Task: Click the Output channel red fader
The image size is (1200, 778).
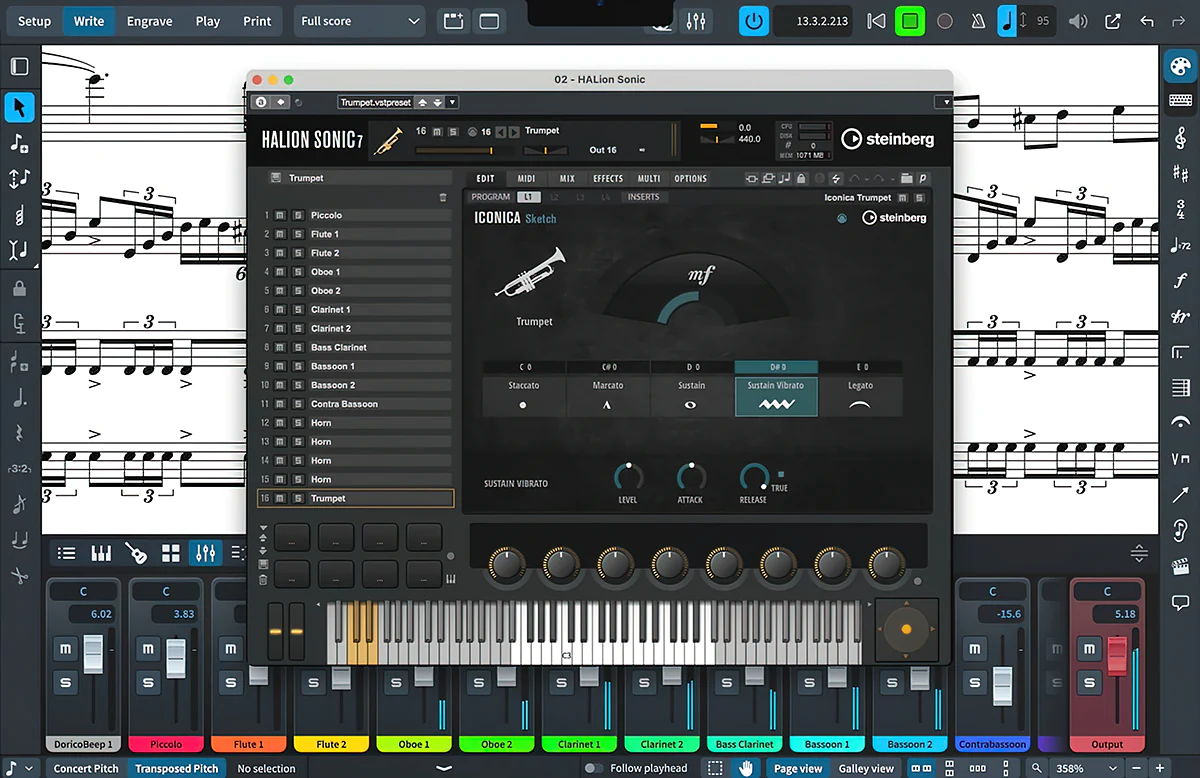Action: click(x=1117, y=655)
